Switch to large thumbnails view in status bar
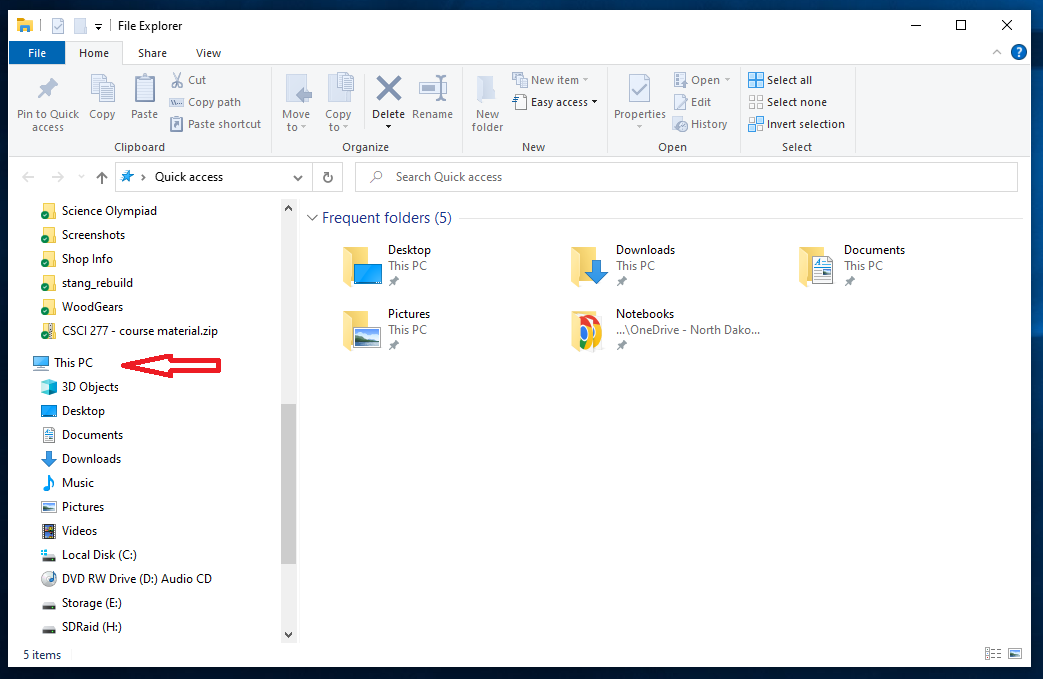Screen dimensions: 1043x679 pos(1015,654)
